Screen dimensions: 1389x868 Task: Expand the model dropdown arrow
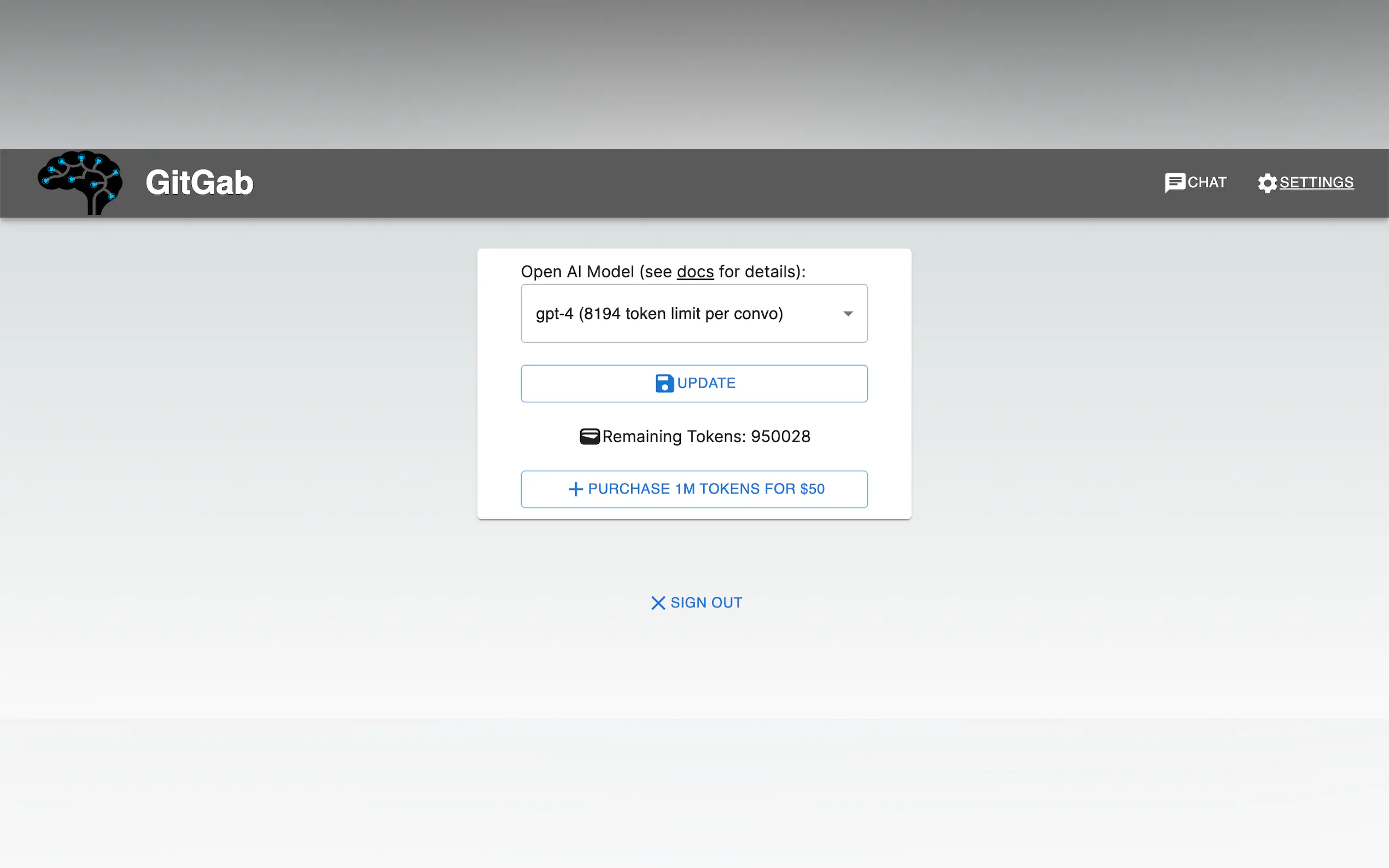pos(848,313)
